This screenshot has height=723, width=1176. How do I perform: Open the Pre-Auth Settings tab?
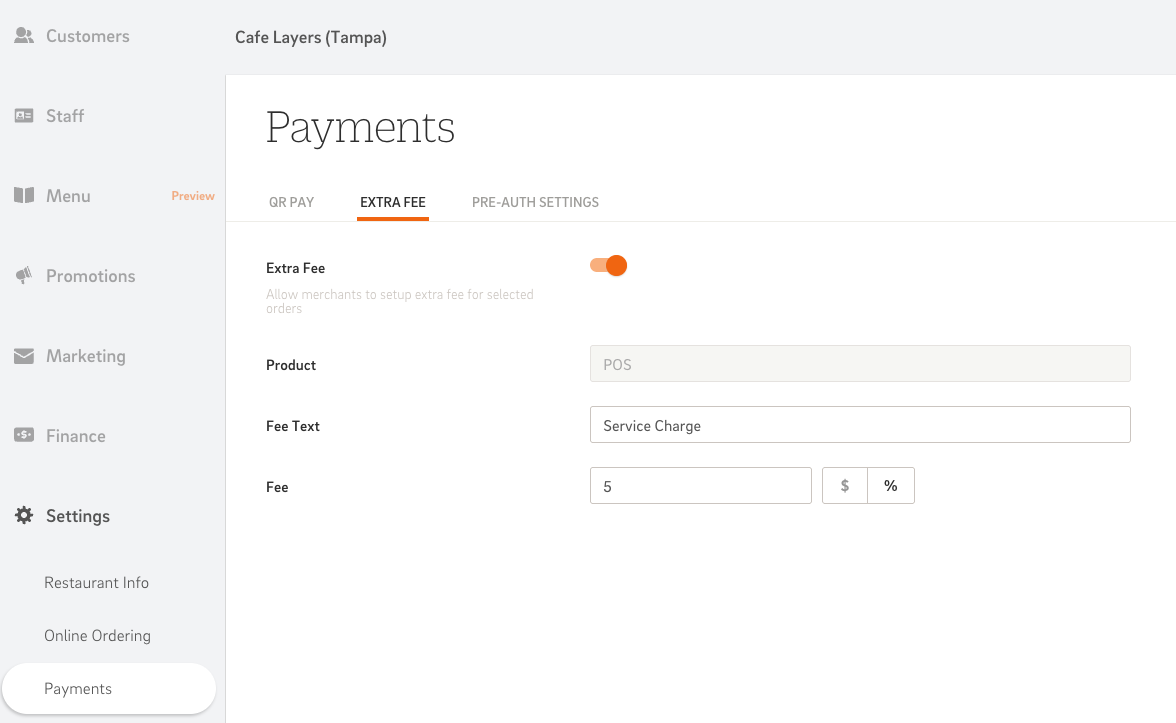click(536, 202)
